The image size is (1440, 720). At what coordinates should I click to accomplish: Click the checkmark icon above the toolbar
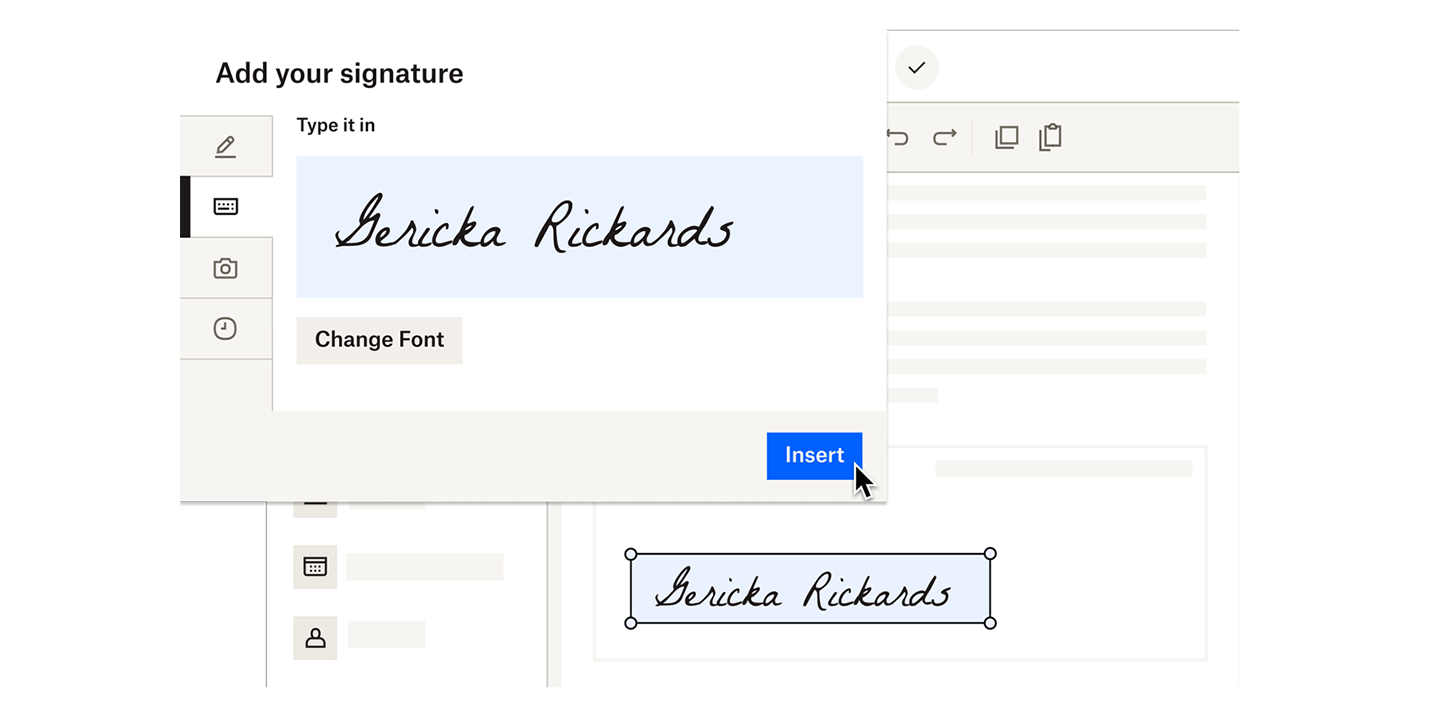tap(916, 68)
